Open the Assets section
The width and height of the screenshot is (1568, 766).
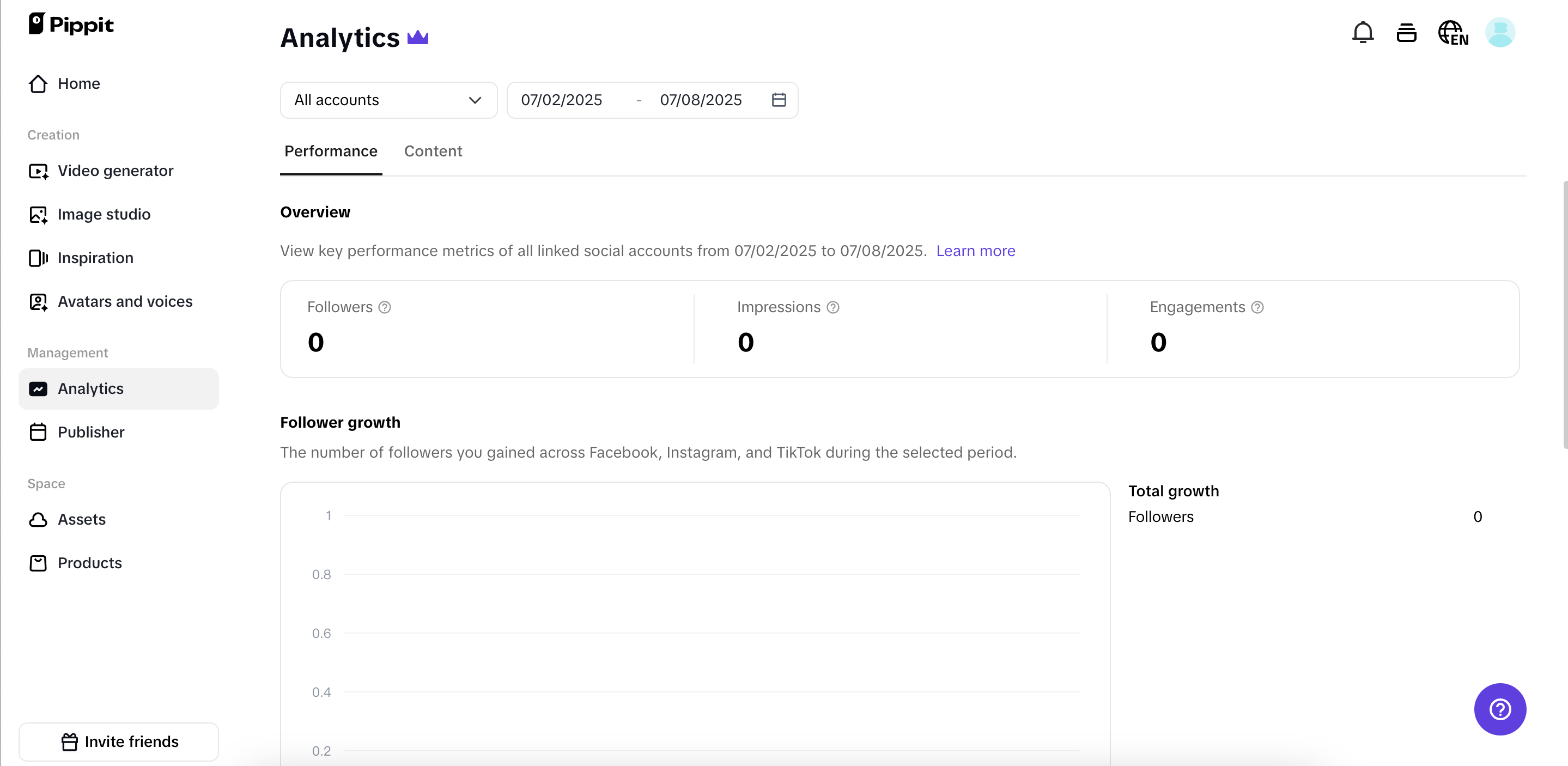click(82, 519)
